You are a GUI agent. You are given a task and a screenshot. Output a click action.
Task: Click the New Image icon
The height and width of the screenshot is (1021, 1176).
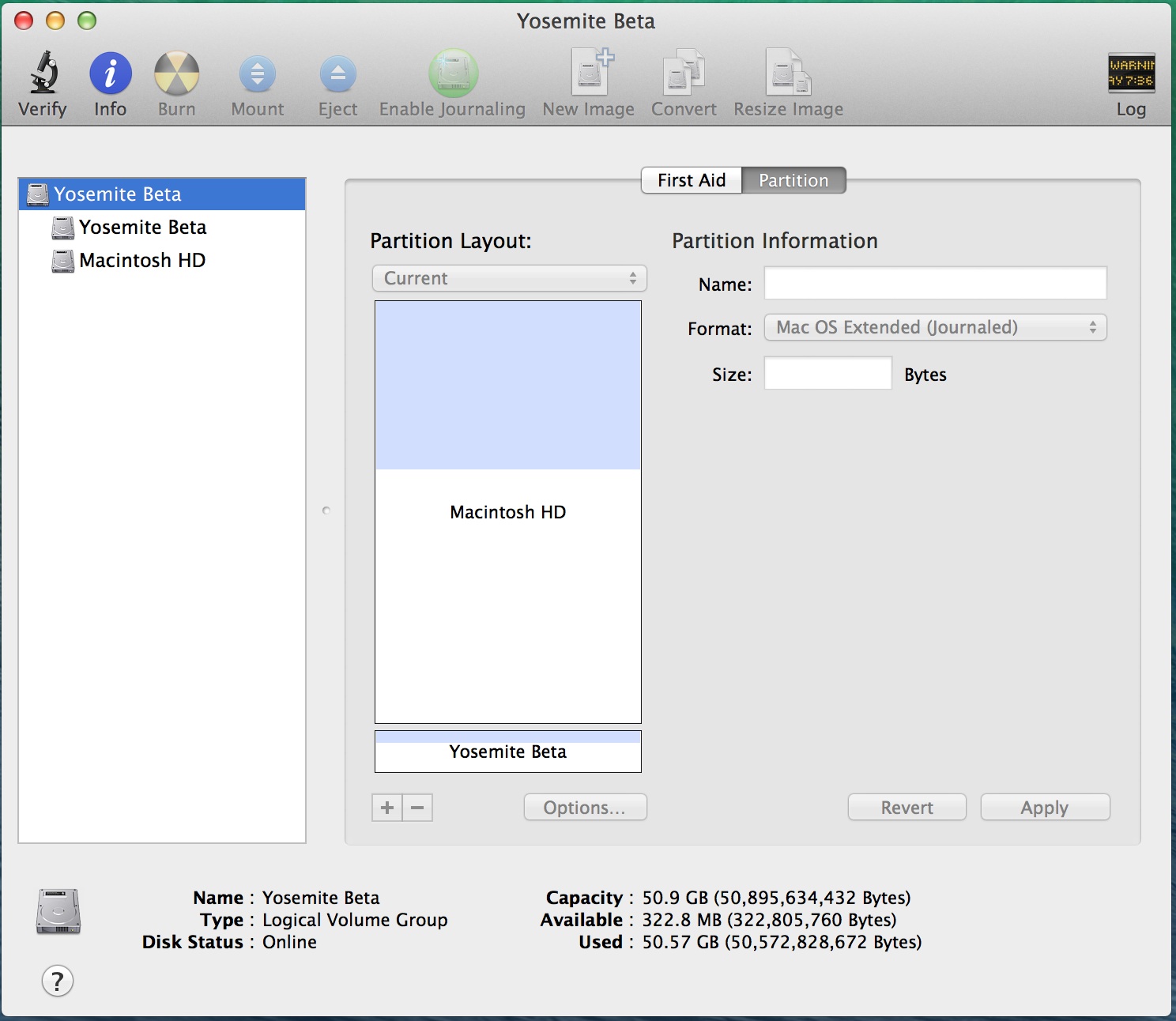(x=591, y=72)
